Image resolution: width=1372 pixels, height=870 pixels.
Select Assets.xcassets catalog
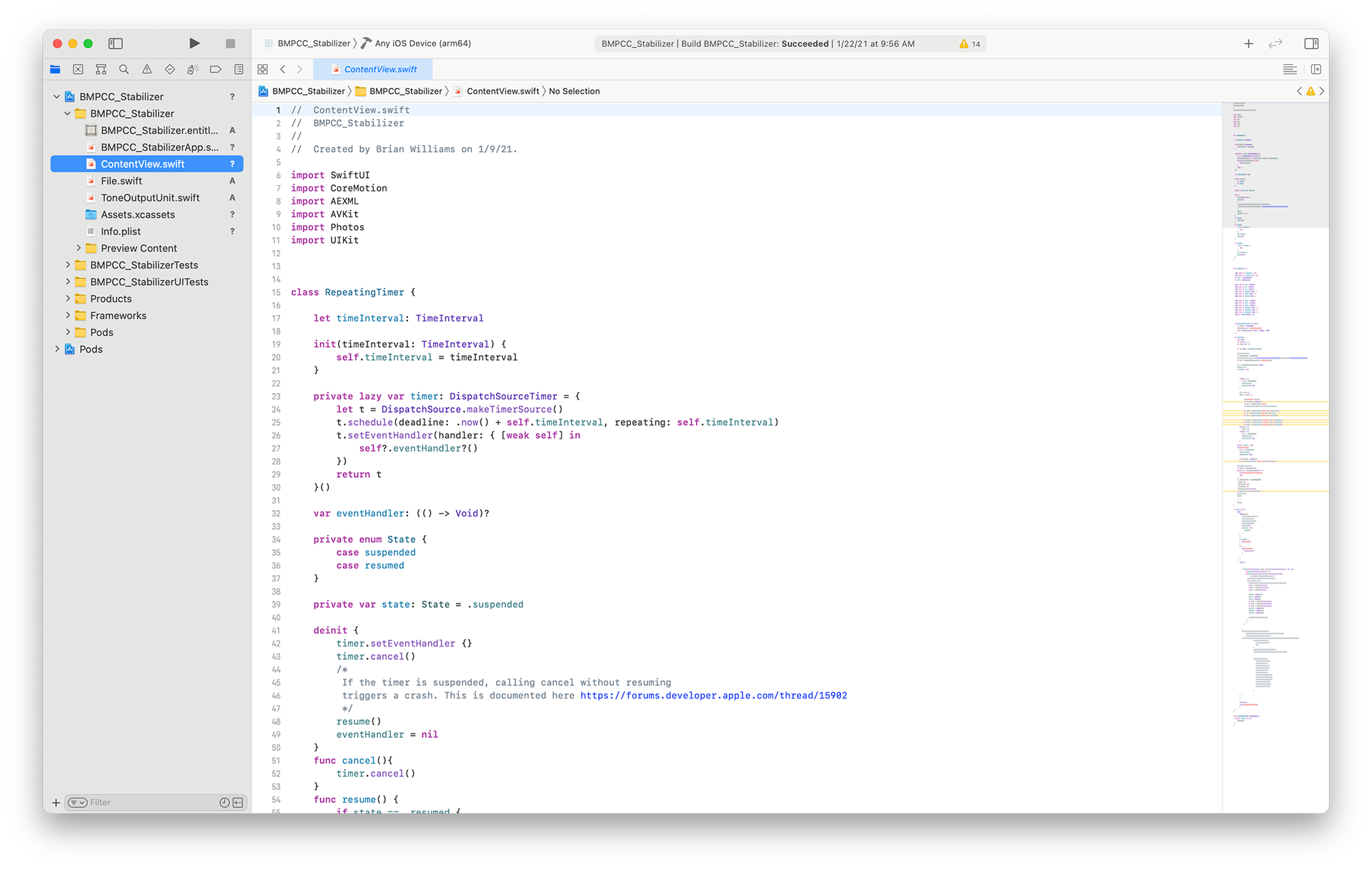[x=147, y=214]
